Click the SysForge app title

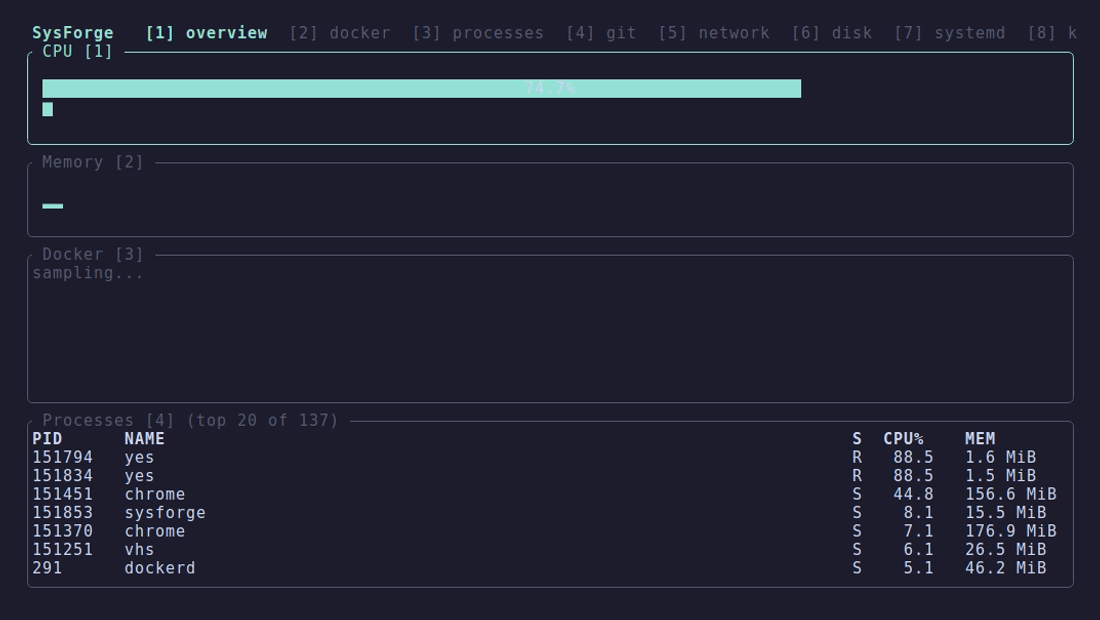click(x=73, y=33)
